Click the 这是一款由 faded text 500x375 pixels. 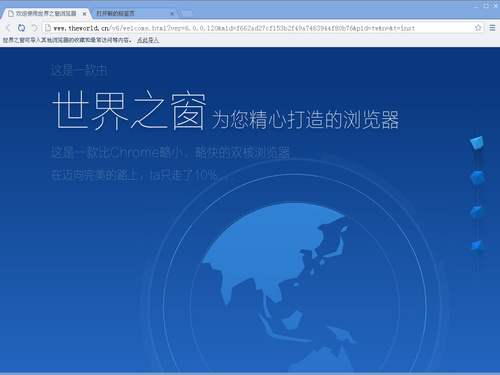pos(79,70)
